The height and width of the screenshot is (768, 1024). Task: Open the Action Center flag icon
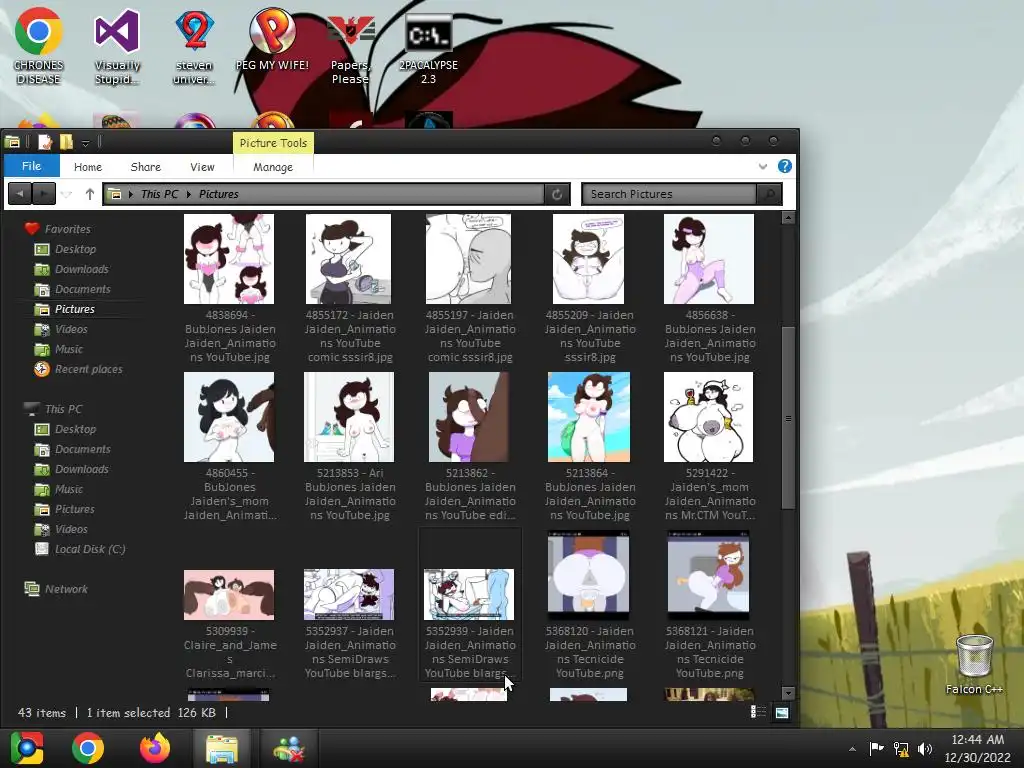pos(876,748)
